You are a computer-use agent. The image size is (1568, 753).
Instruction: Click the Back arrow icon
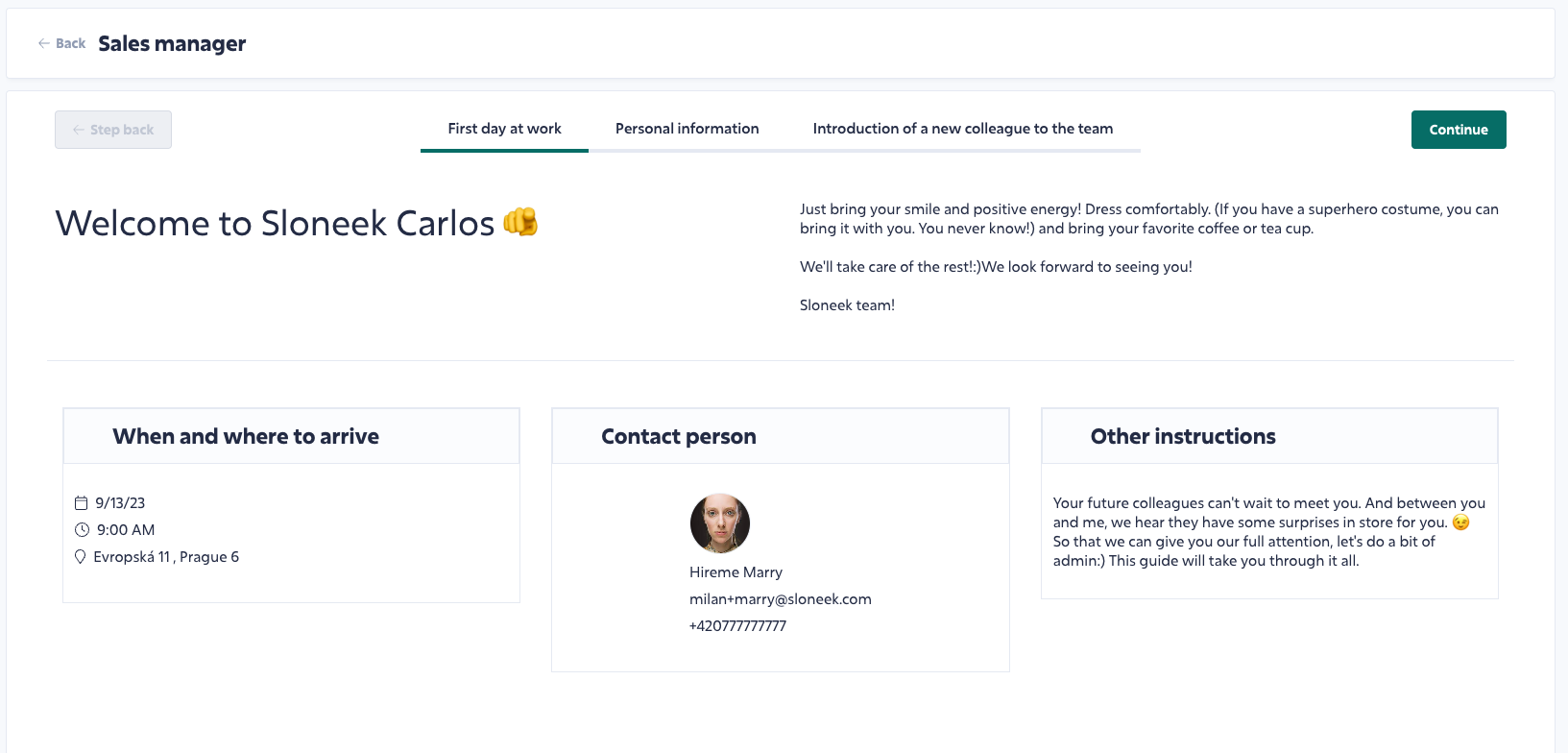click(44, 43)
